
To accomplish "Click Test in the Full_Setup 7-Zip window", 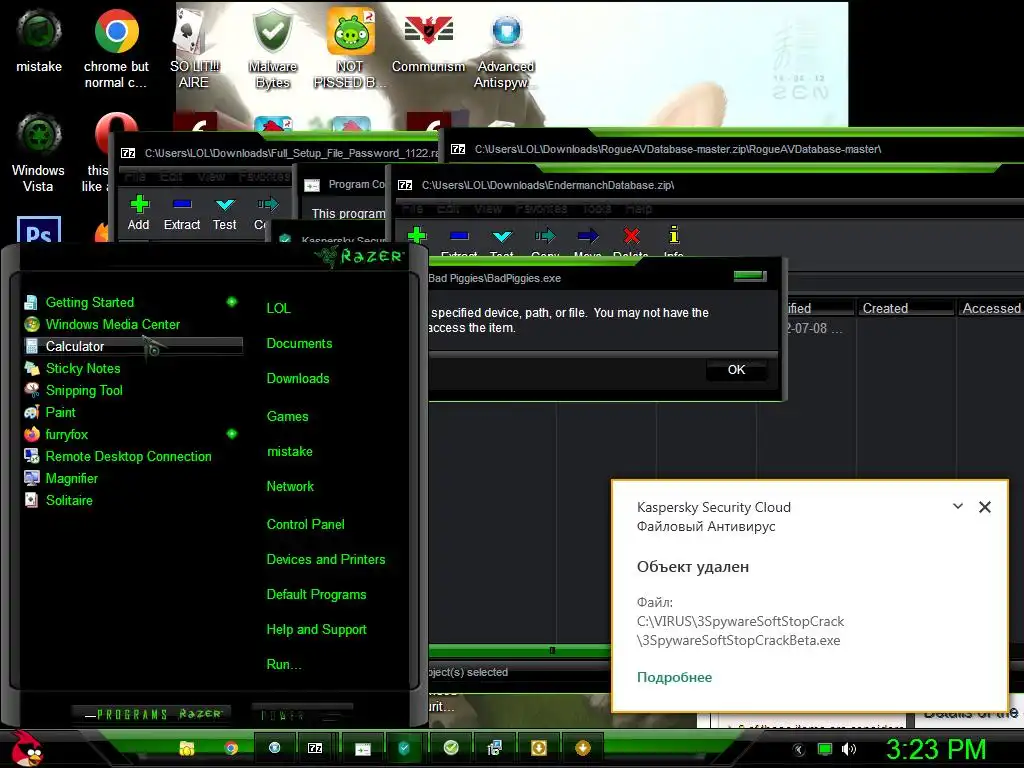I will [x=225, y=214].
